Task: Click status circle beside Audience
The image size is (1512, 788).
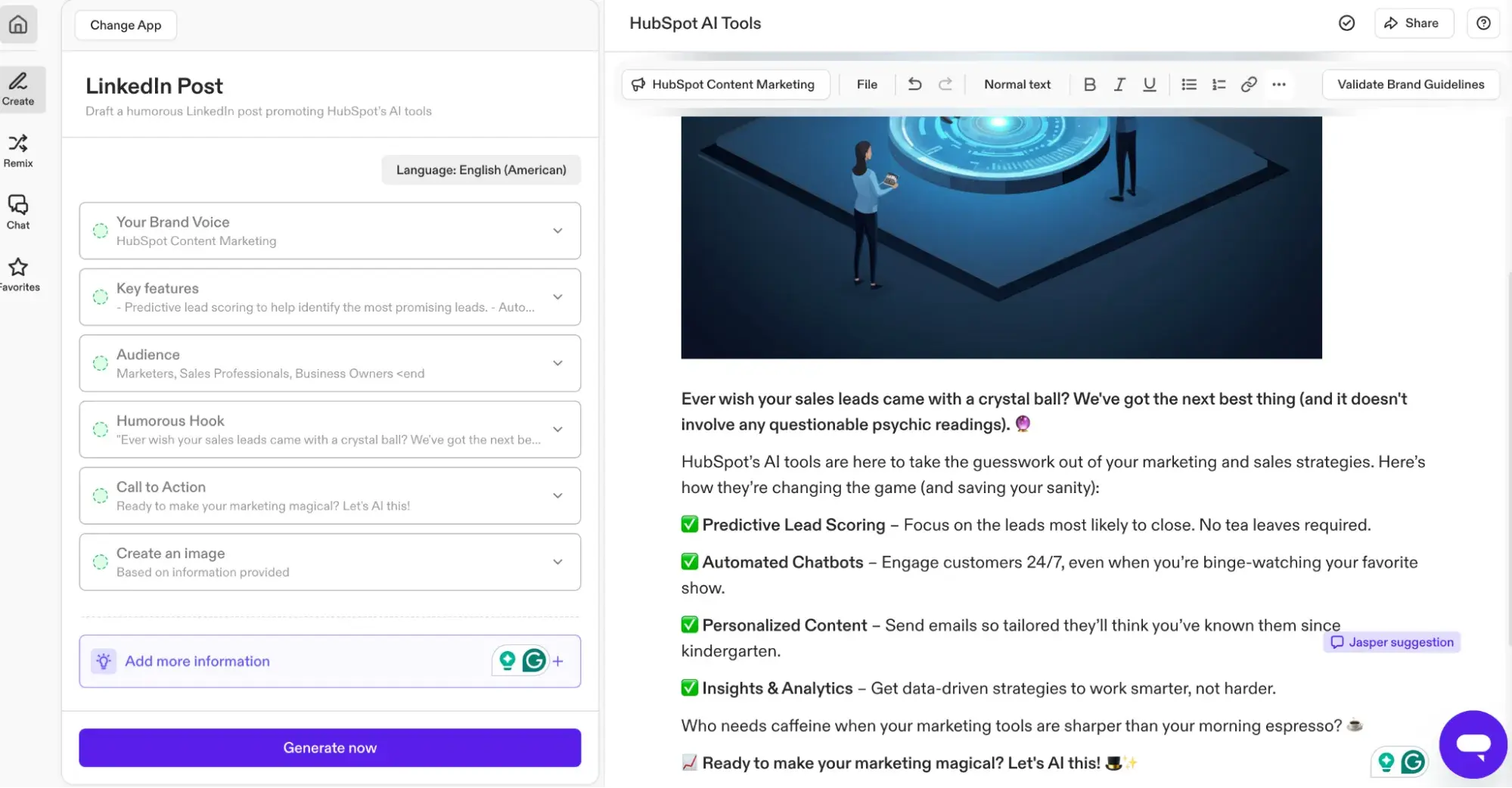Action: tap(101, 363)
